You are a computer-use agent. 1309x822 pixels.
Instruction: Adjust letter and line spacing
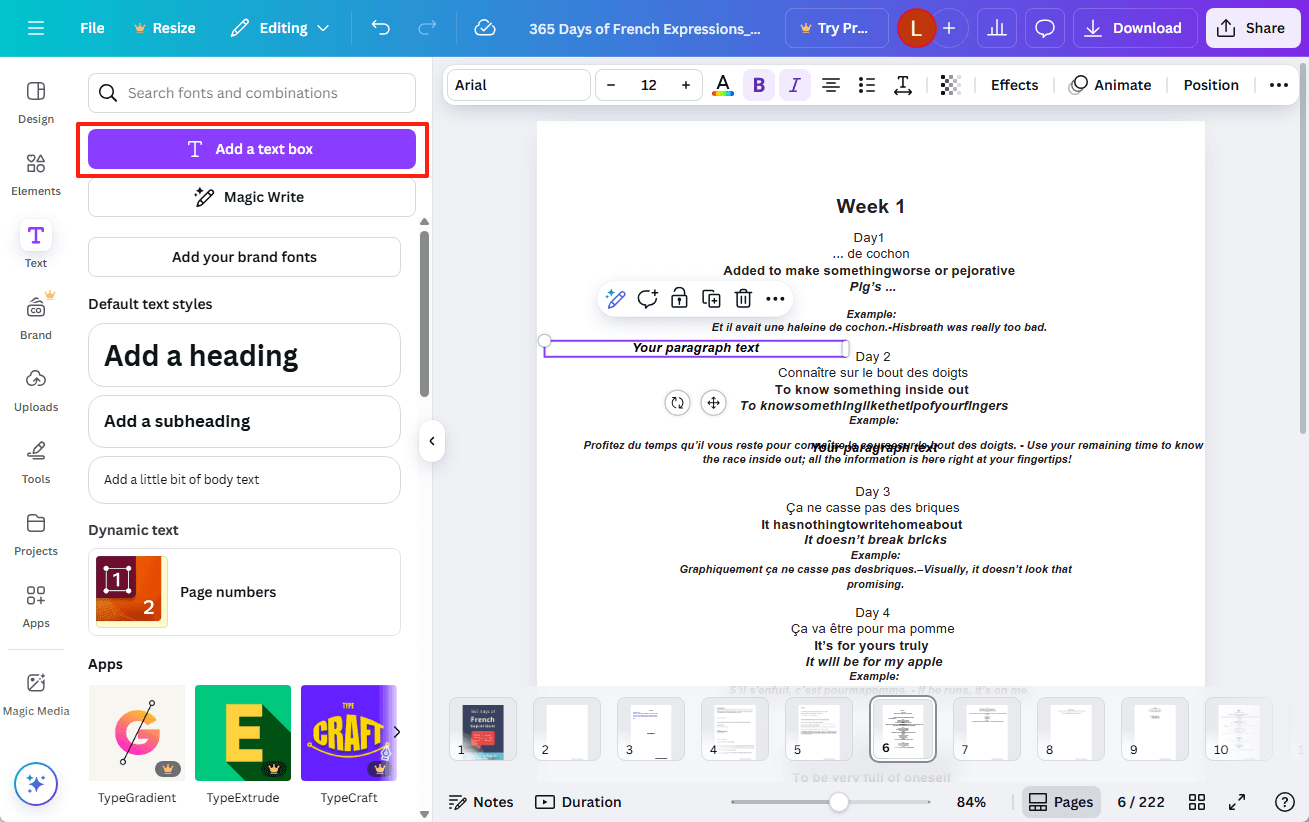pyautogui.click(x=903, y=85)
